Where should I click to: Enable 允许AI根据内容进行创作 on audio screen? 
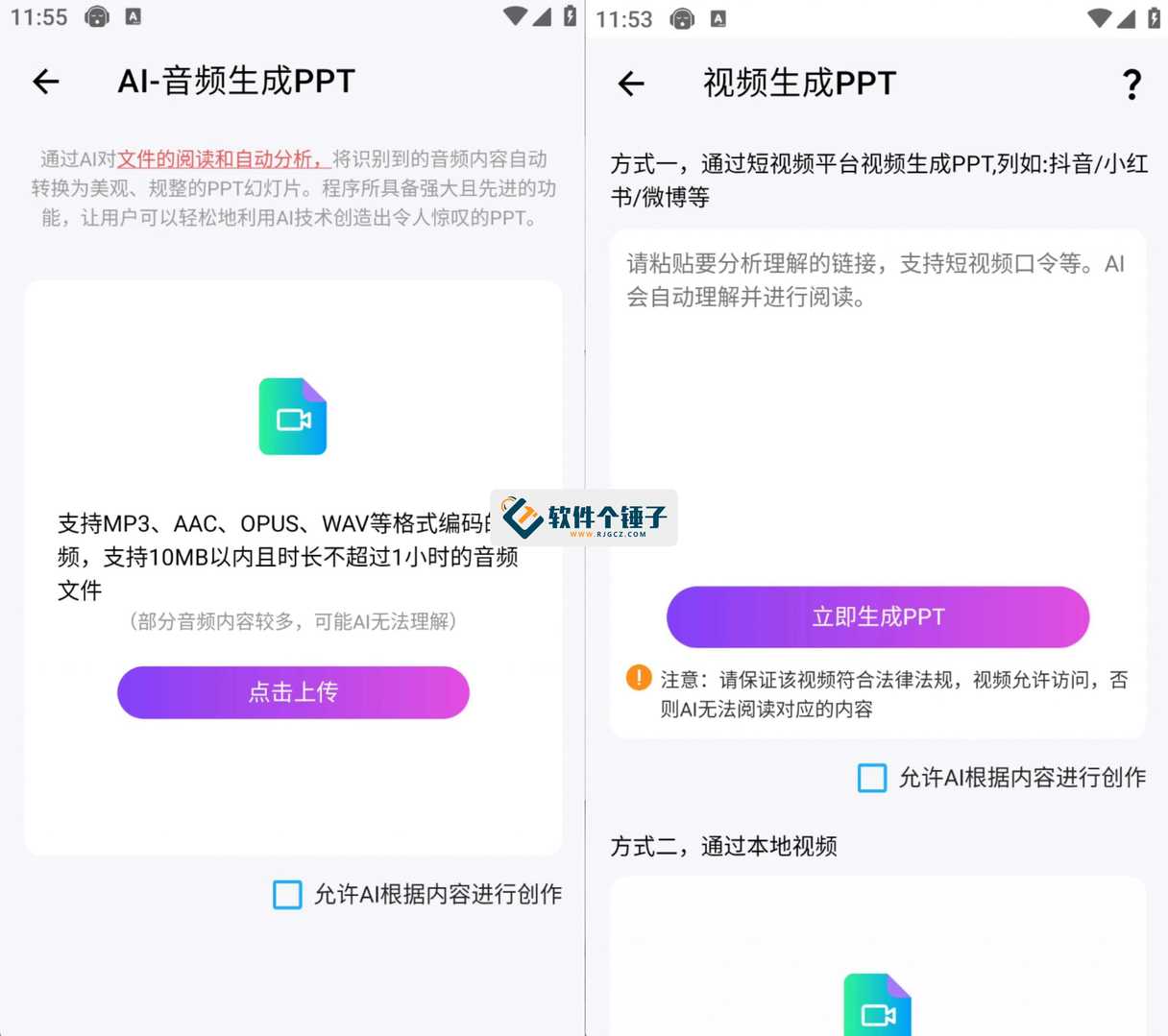tap(287, 895)
